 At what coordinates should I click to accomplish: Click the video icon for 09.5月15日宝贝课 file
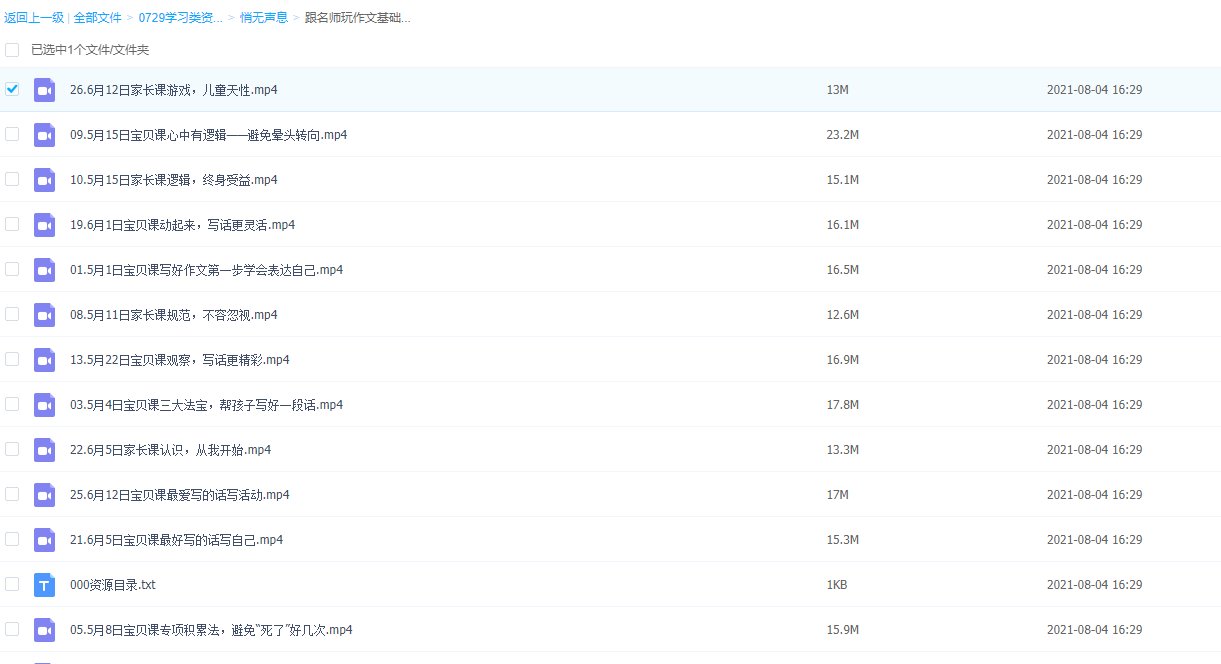[x=44, y=135]
